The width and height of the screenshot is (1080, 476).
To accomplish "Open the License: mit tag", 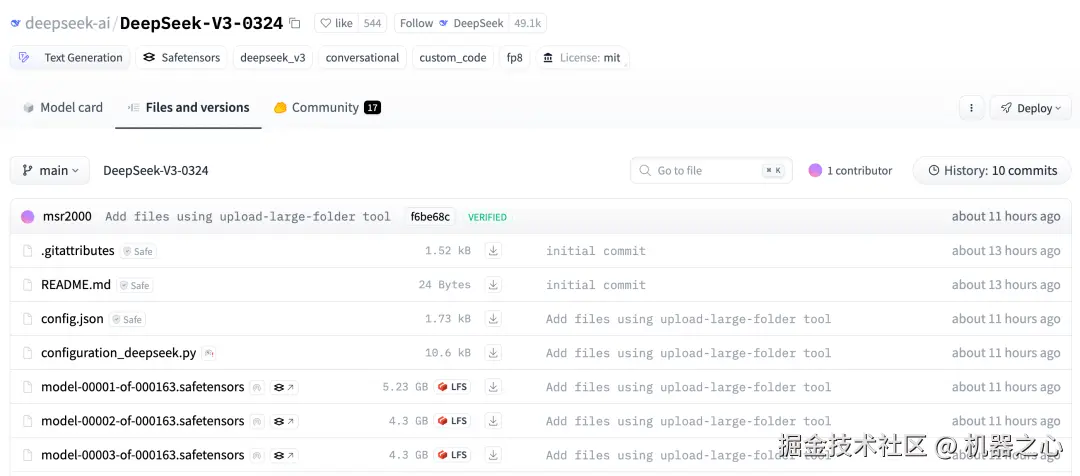I will (583, 58).
